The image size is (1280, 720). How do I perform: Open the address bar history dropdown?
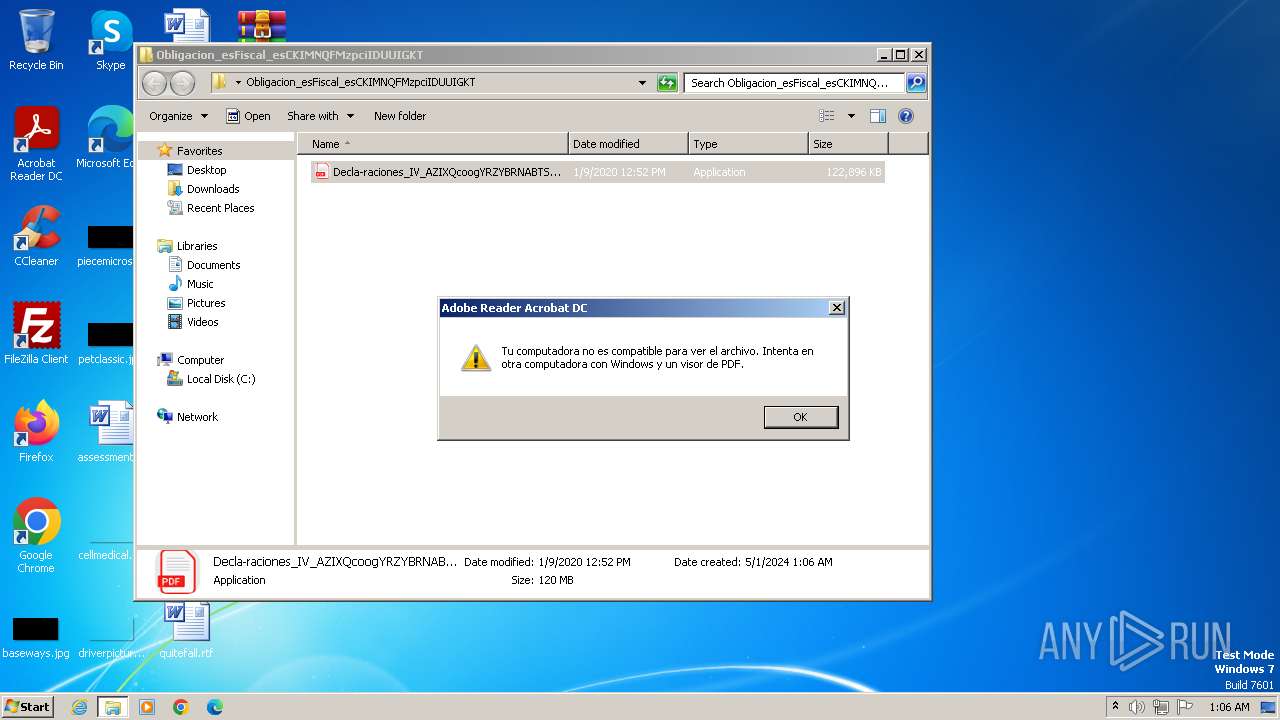coord(642,83)
